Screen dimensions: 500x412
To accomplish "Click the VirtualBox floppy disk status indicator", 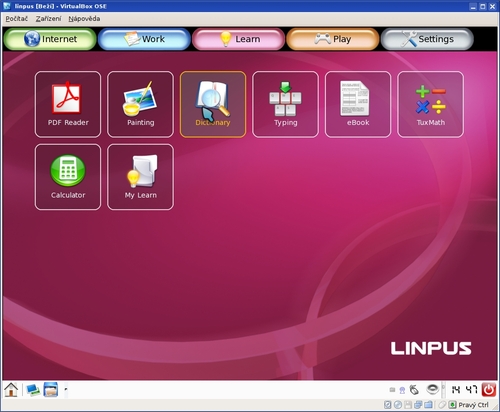I will (x=408, y=405).
